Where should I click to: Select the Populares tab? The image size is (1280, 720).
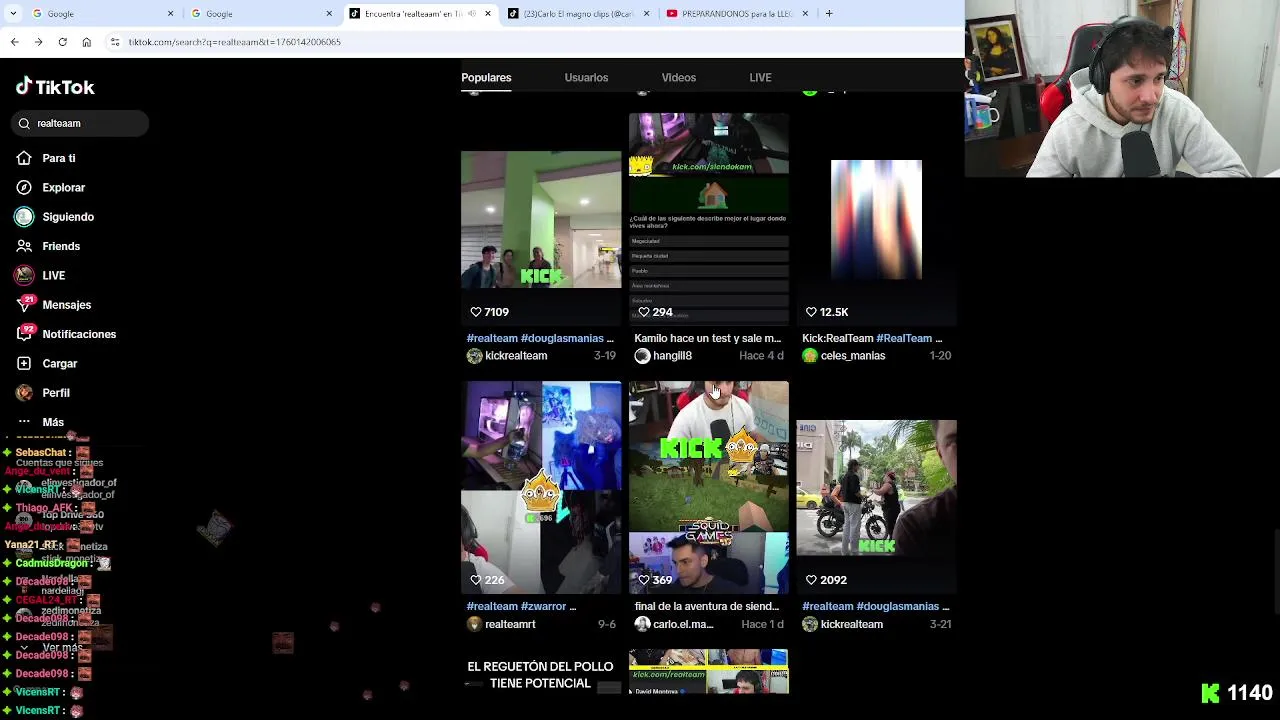(x=486, y=77)
